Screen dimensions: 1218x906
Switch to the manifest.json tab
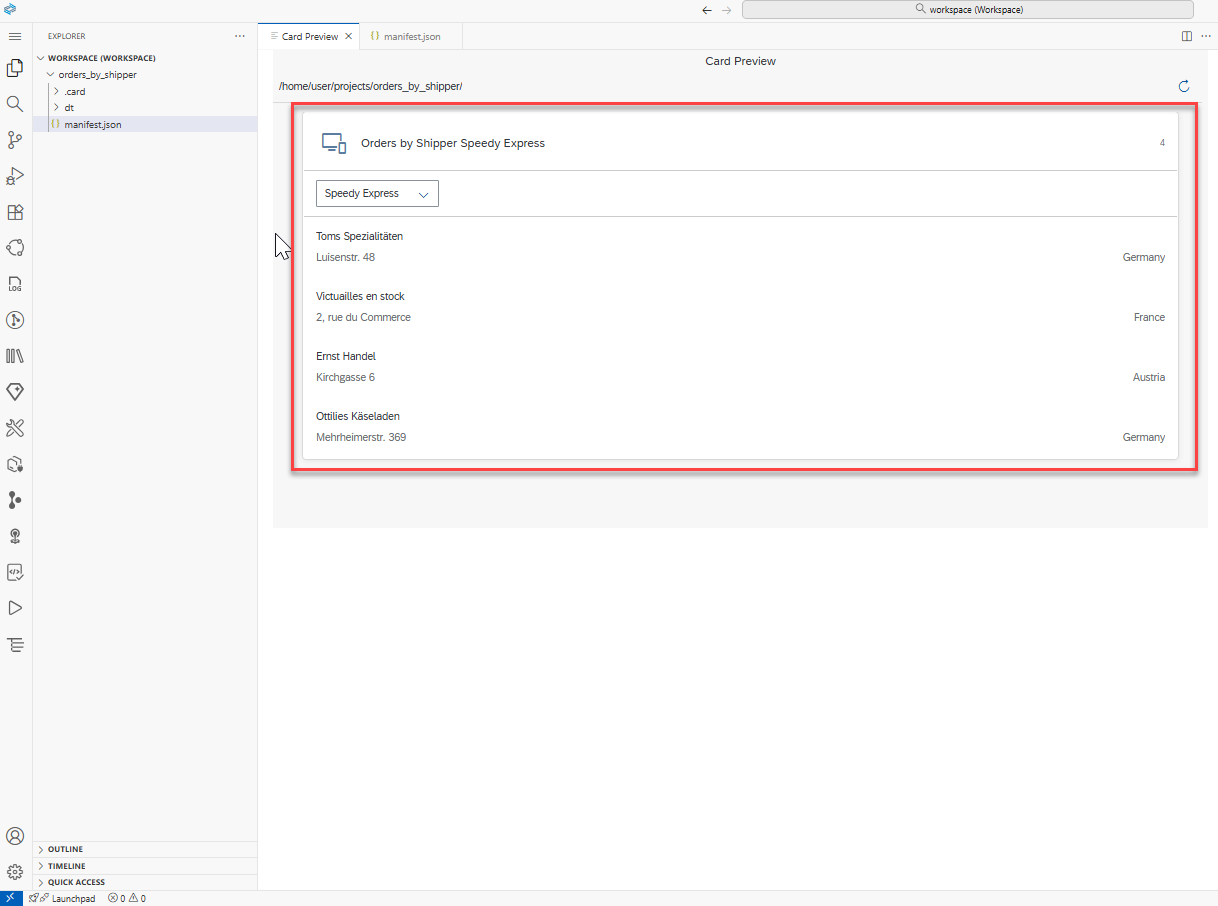coord(411,36)
